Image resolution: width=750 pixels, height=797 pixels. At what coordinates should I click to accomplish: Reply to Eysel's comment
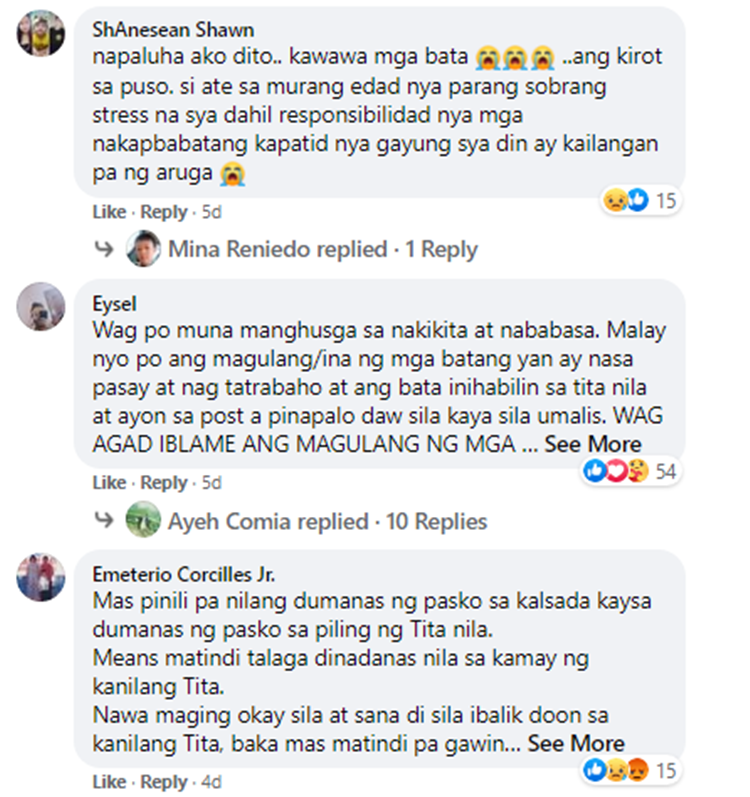coord(164,482)
